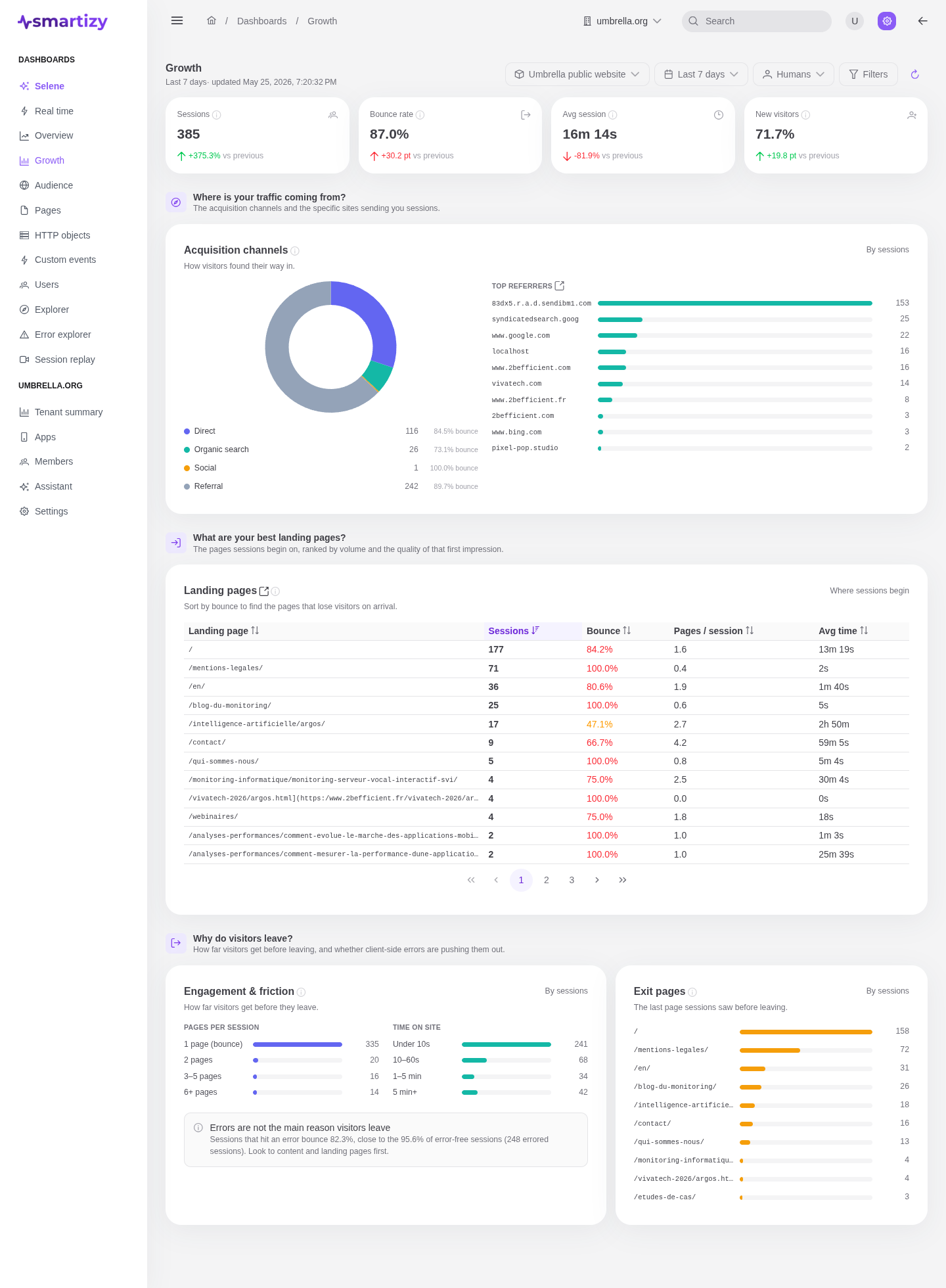Go to next landing pages page
Viewport: 946px width, 1288px height.
[x=597, y=880]
